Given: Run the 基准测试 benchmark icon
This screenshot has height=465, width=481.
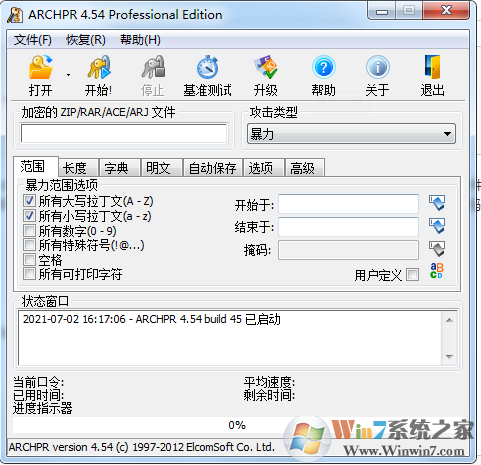Looking at the screenshot, I should (x=207, y=67).
